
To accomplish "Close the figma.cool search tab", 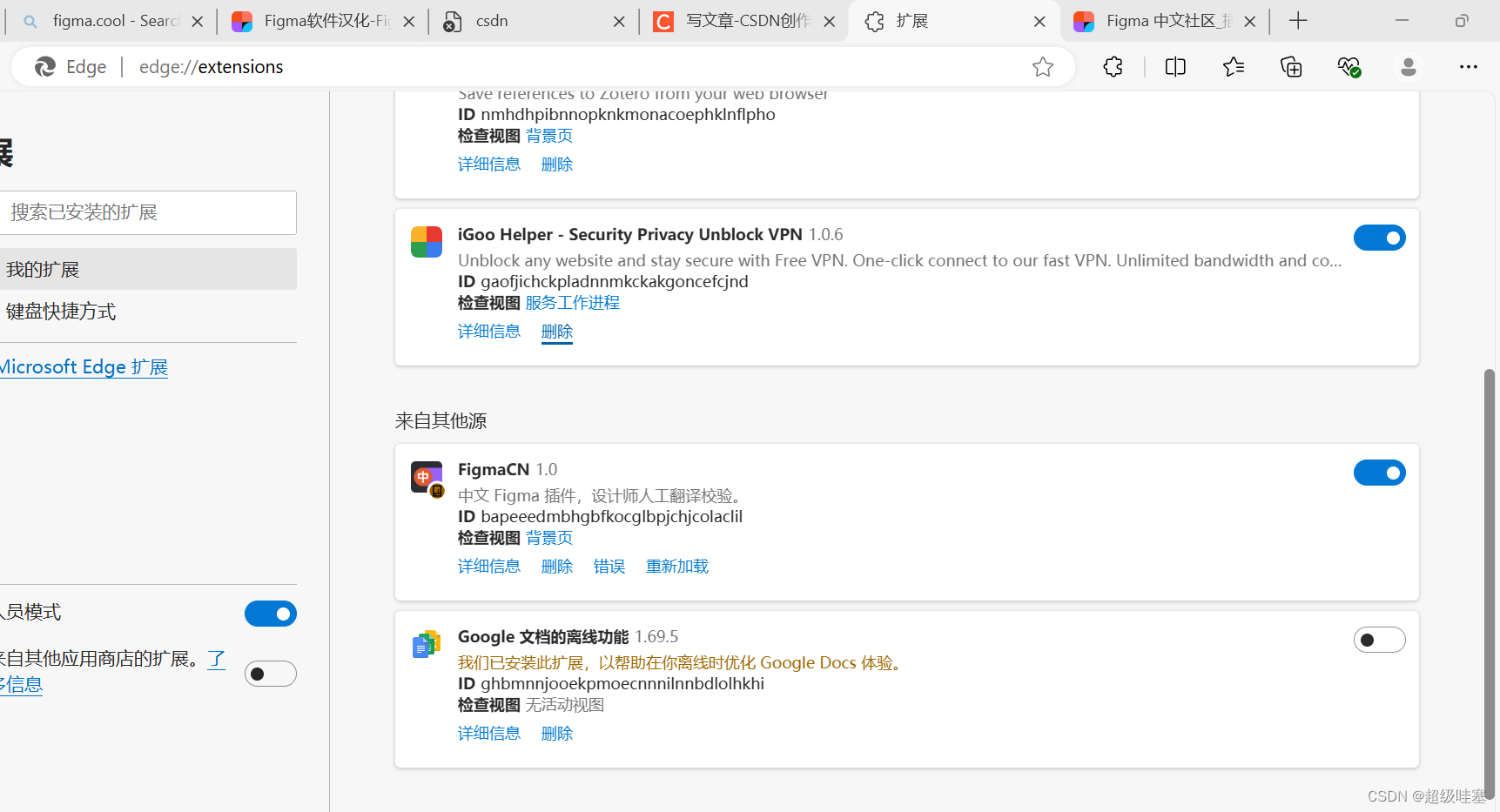I will [198, 22].
